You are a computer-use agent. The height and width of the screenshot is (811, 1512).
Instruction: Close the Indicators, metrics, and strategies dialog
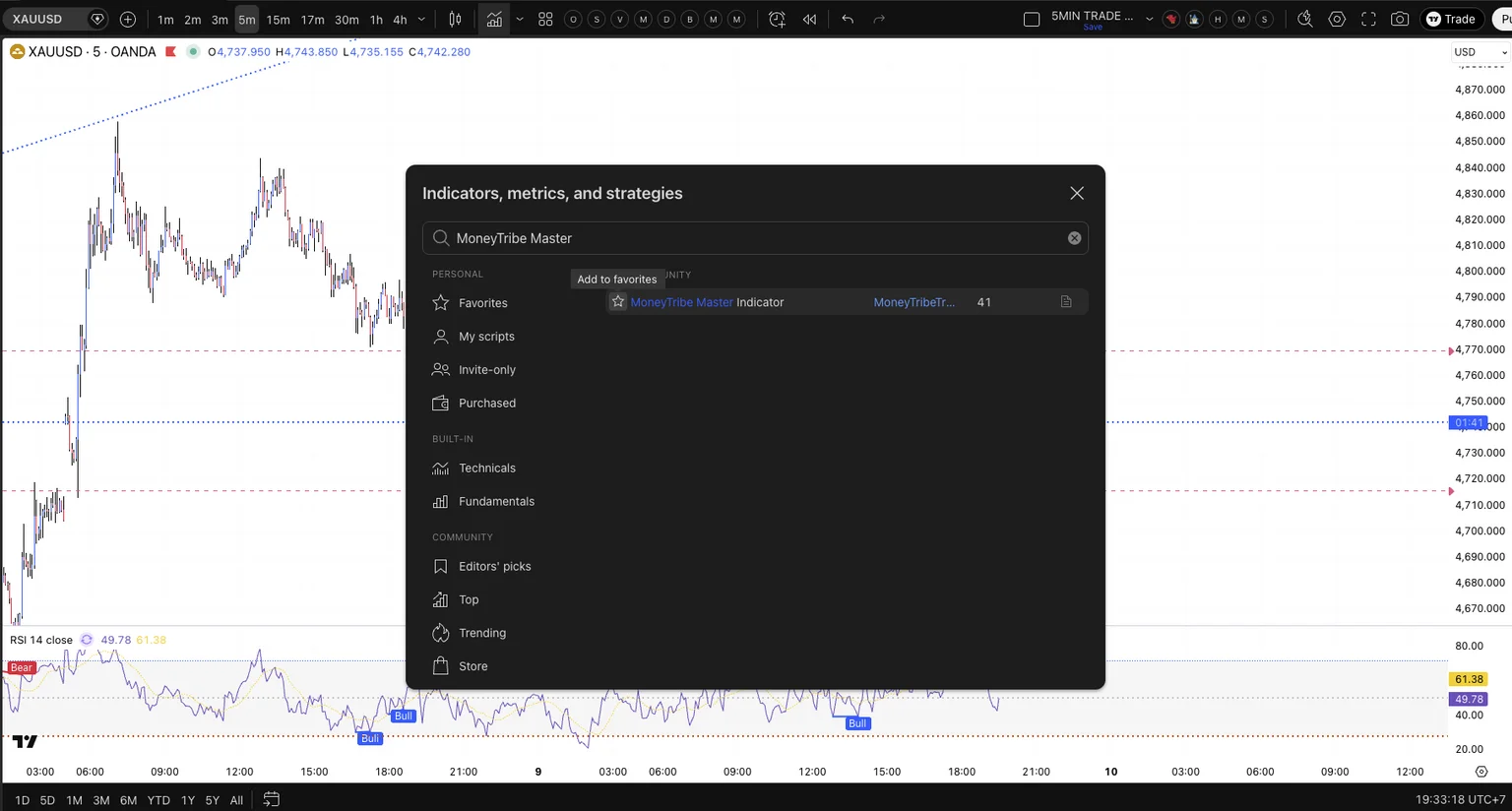[1077, 193]
